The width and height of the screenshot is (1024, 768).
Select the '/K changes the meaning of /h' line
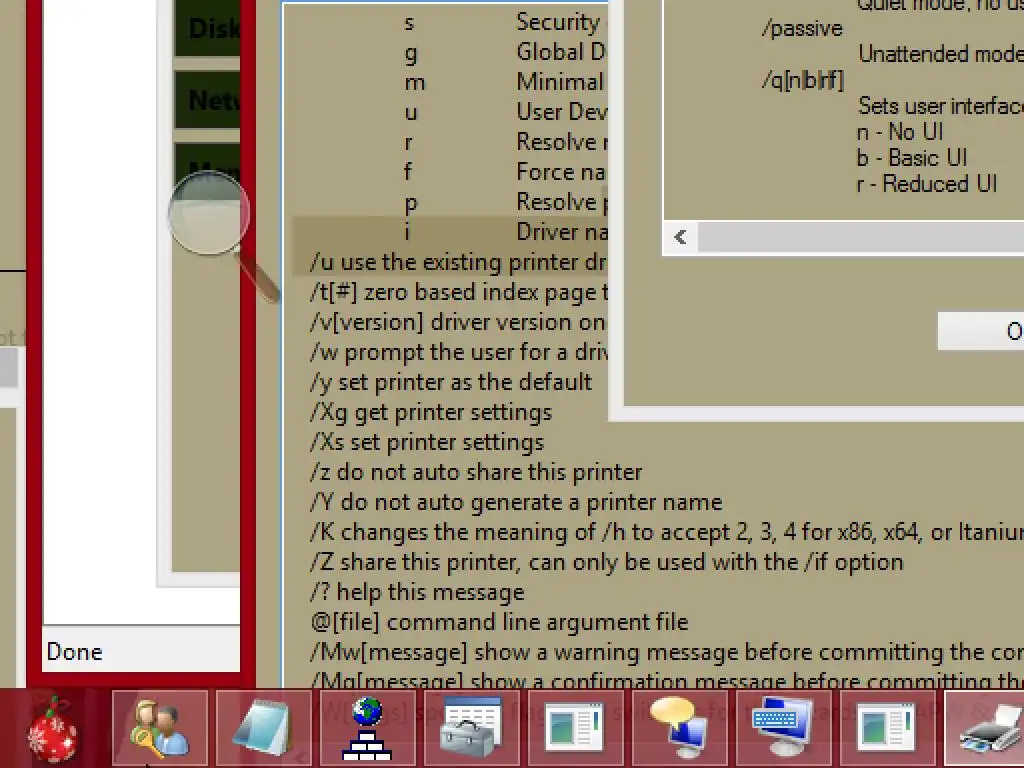(667, 532)
